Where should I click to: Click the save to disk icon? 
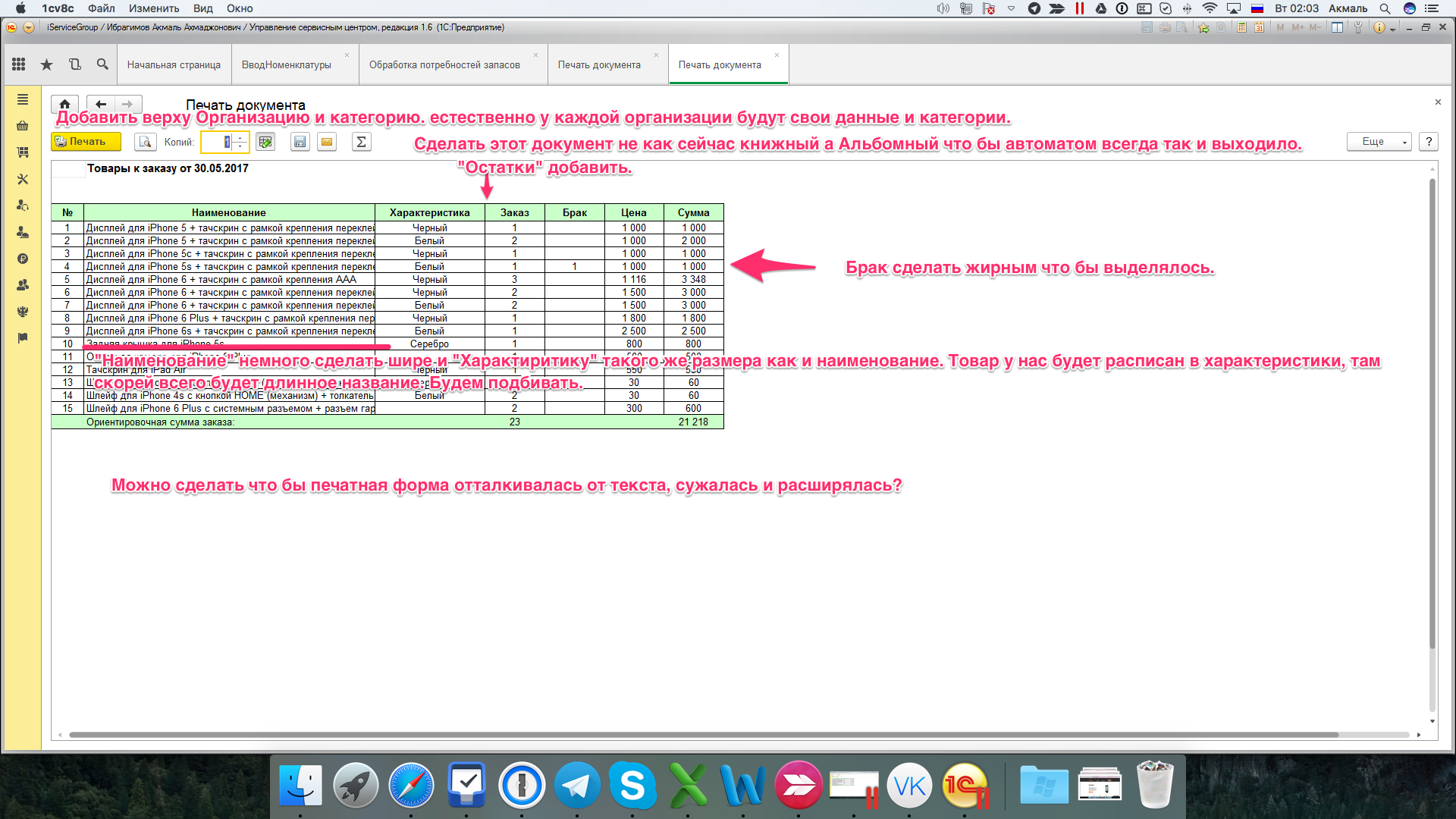click(x=300, y=142)
